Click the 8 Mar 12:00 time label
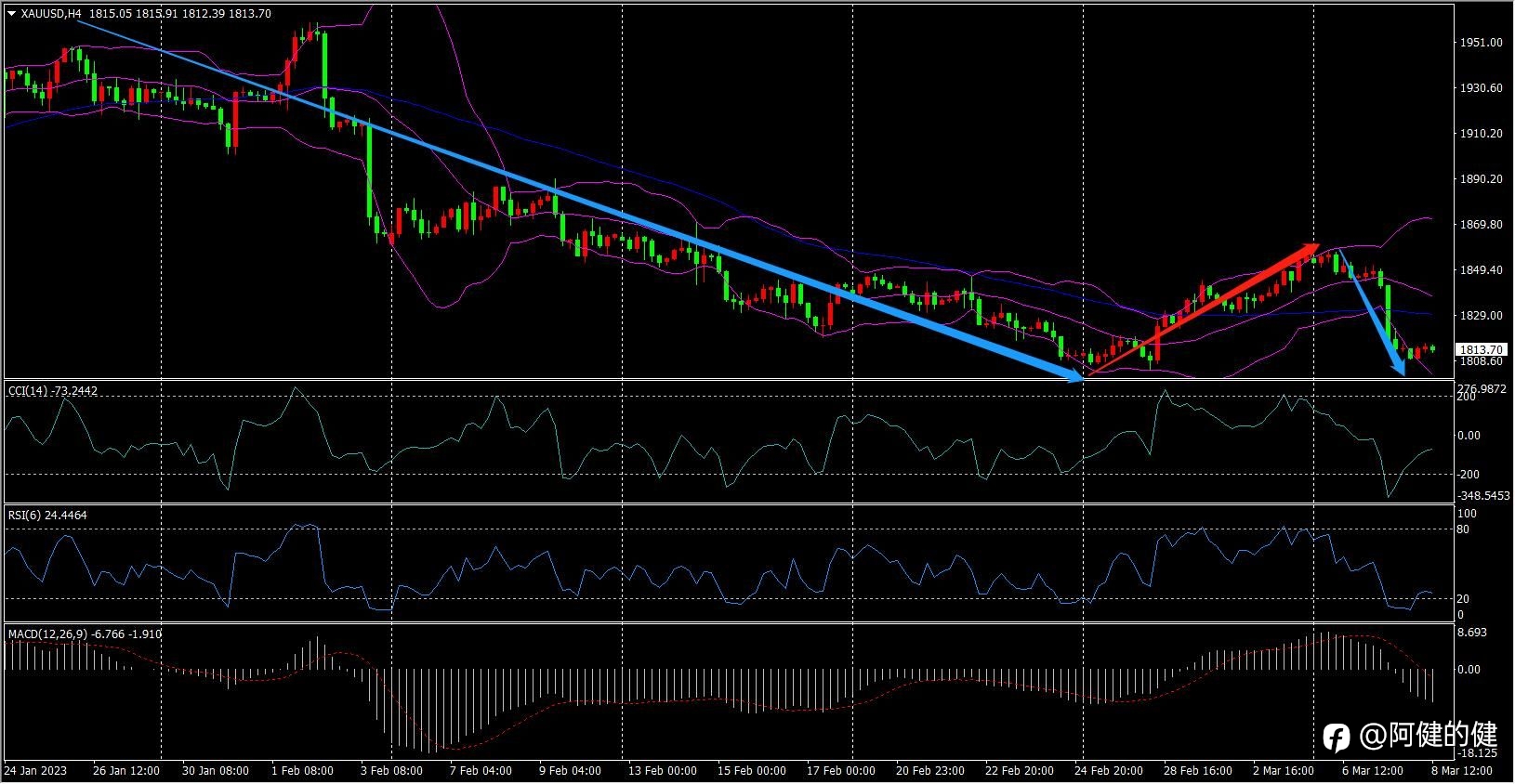Viewport: 1515px width, 784px height. [x=1462, y=771]
